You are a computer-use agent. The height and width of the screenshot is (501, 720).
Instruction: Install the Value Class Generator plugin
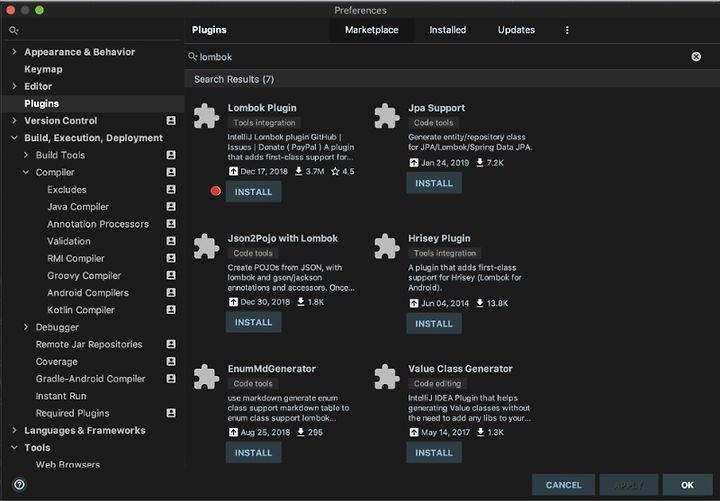(434, 453)
